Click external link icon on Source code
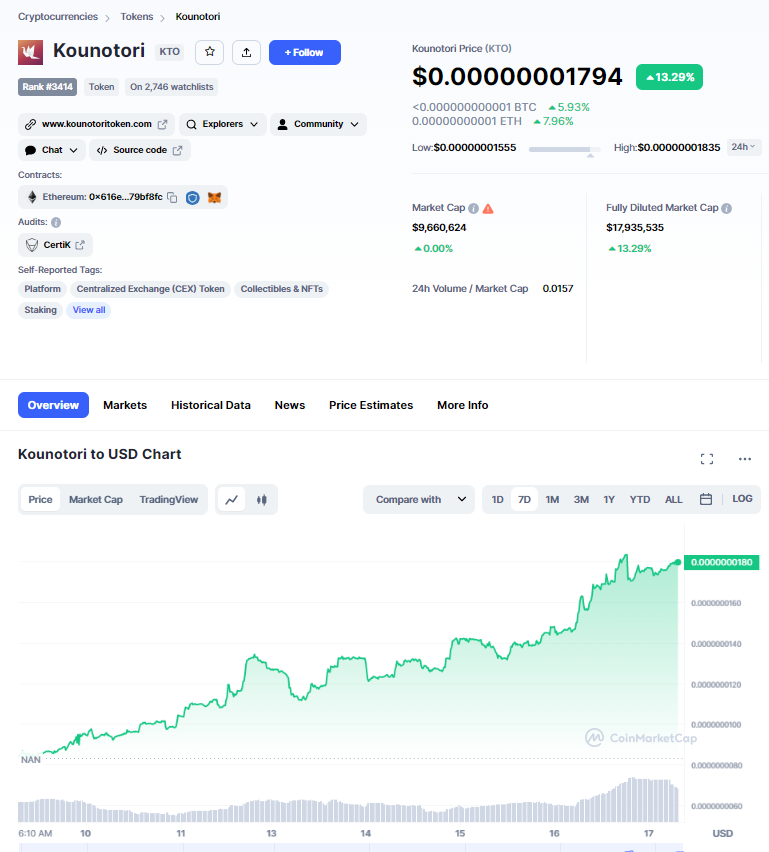The width and height of the screenshot is (769, 852). 177,151
